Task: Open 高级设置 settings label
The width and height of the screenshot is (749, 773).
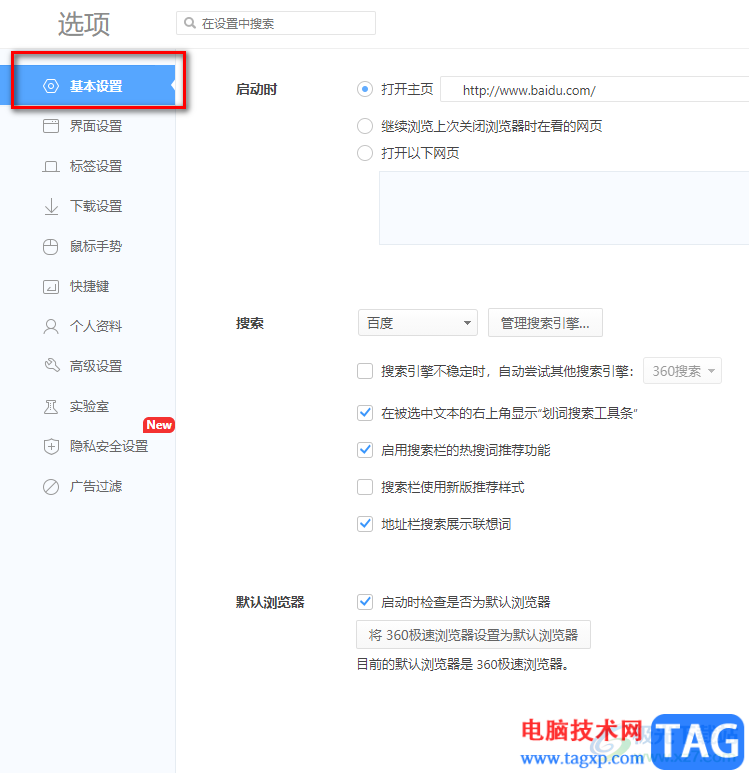Action: click(96, 366)
